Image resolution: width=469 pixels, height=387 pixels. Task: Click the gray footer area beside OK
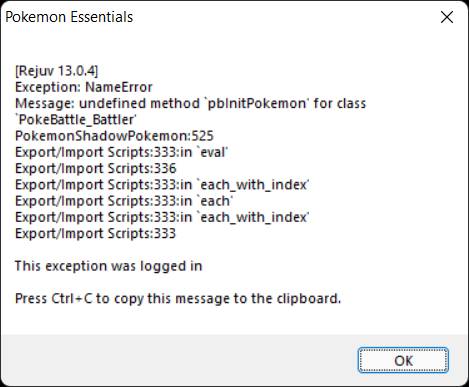[180, 360]
